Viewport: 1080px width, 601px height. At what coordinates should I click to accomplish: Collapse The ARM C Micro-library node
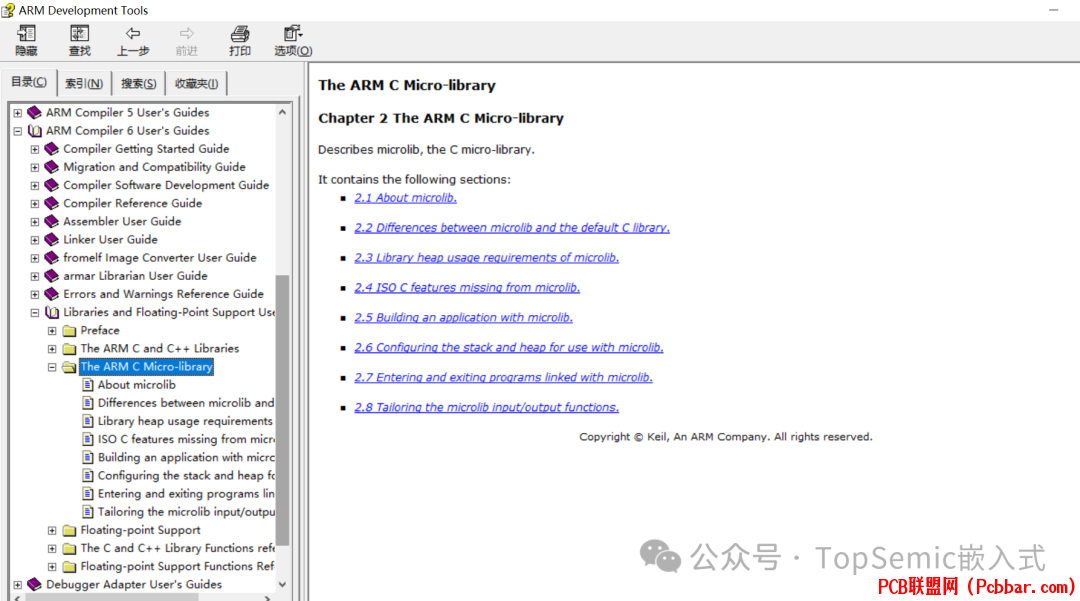pos(52,367)
